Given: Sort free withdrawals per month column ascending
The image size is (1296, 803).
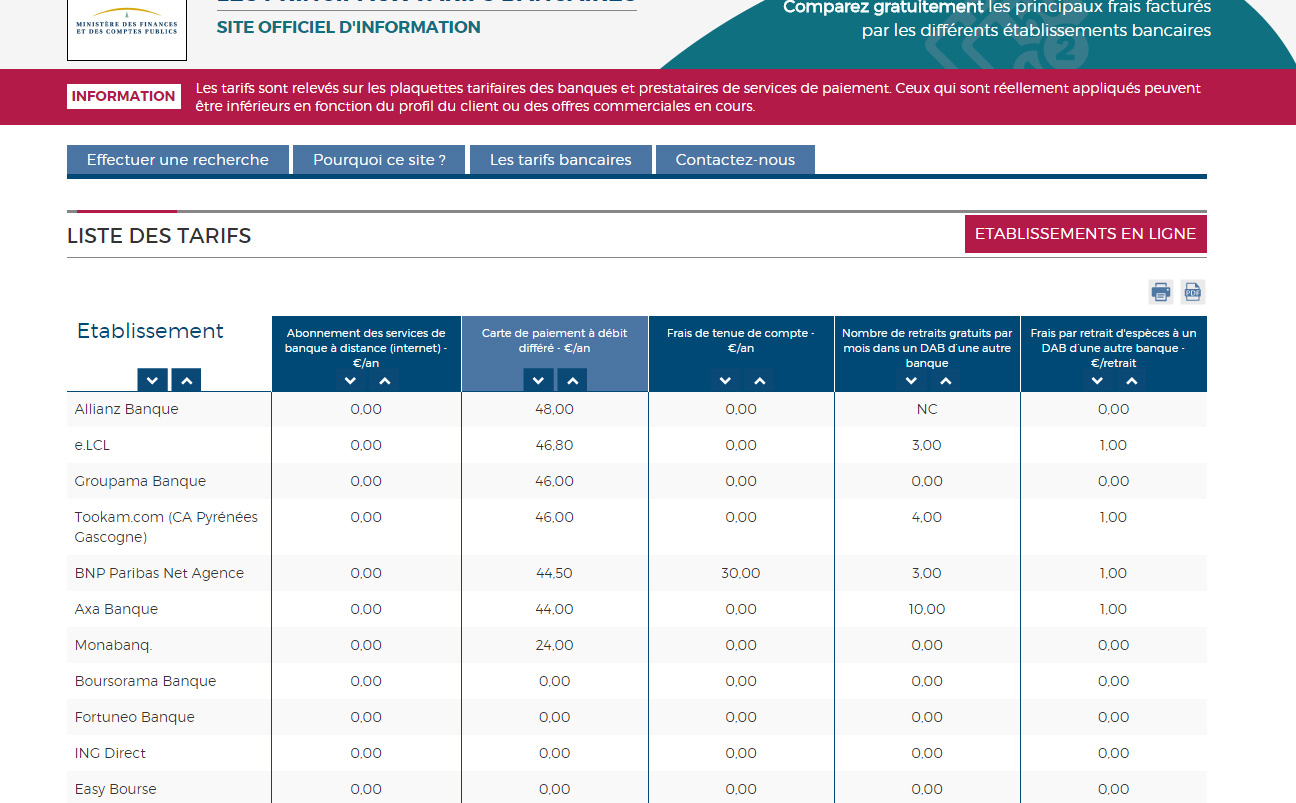Looking at the screenshot, I should coord(945,381).
